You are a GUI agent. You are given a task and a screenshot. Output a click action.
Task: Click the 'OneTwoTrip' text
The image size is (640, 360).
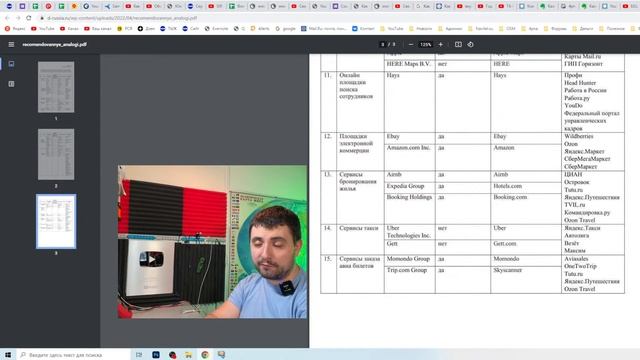(x=580, y=266)
